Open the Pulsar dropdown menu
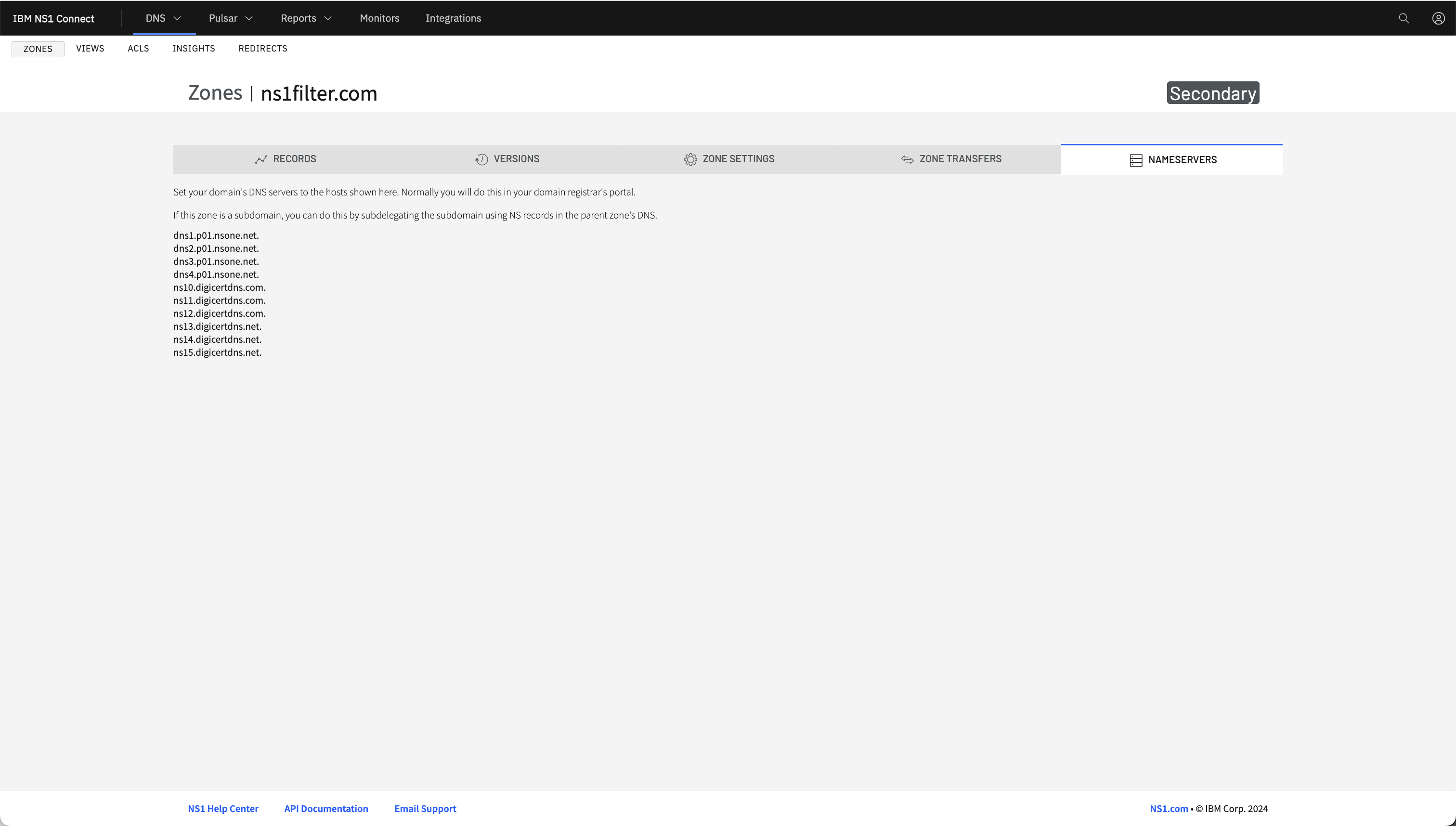The image size is (1456, 826). coord(231,18)
